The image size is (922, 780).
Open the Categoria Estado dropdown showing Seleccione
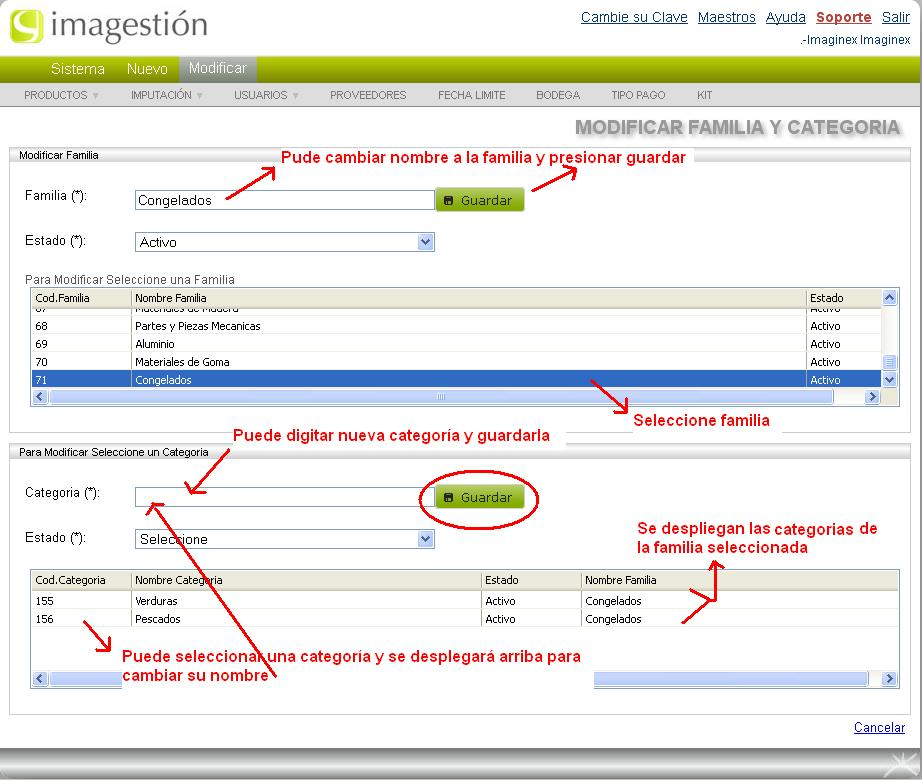pyautogui.click(x=285, y=539)
